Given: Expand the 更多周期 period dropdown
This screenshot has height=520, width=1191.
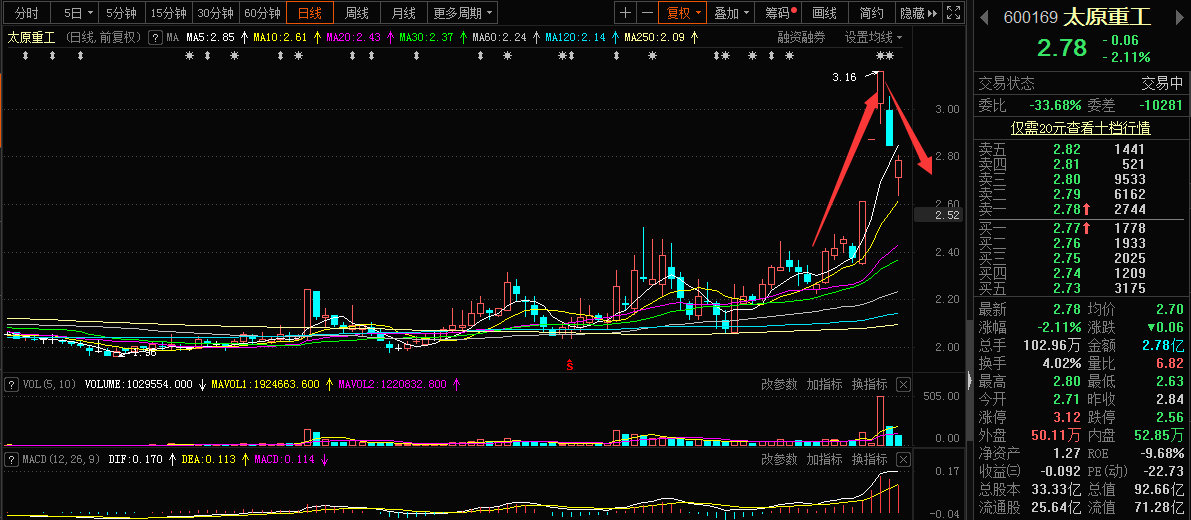Looking at the screenshot, I should (462, 13).
